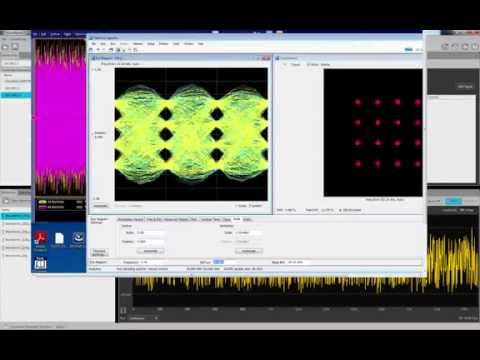Click the cyan button in the right panel
The width and height of the screenshot is (480, 360).
454,201
